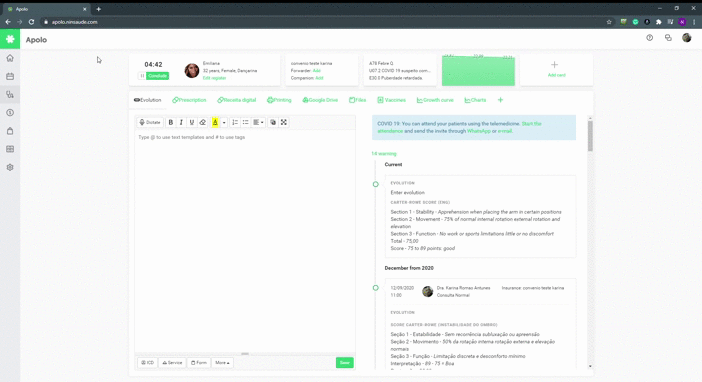Open the settings gear in sidebar
Image resolution: width=702 pixels, height=382 pixels.
[10, 167]
